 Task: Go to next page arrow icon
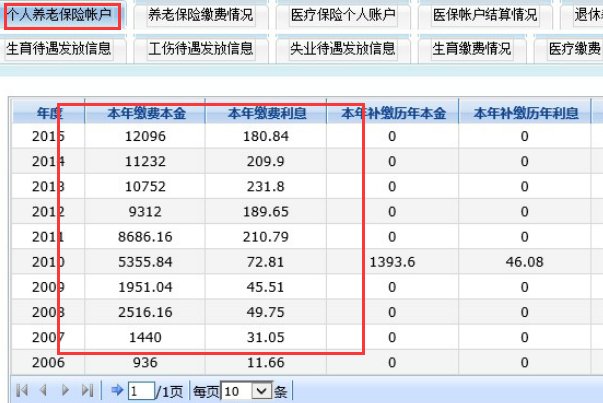[65, 391]
